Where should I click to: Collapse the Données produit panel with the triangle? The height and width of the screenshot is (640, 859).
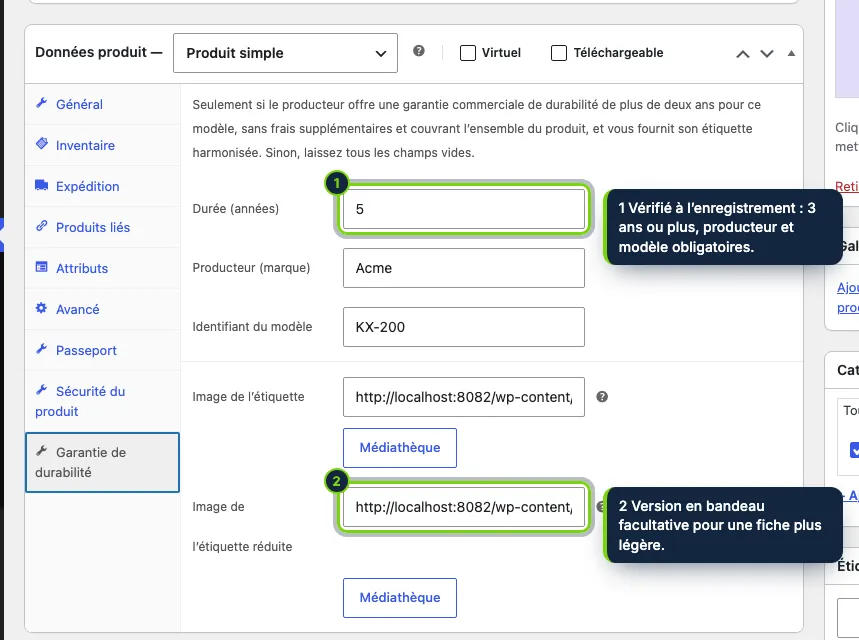click(x=791, y=53)
